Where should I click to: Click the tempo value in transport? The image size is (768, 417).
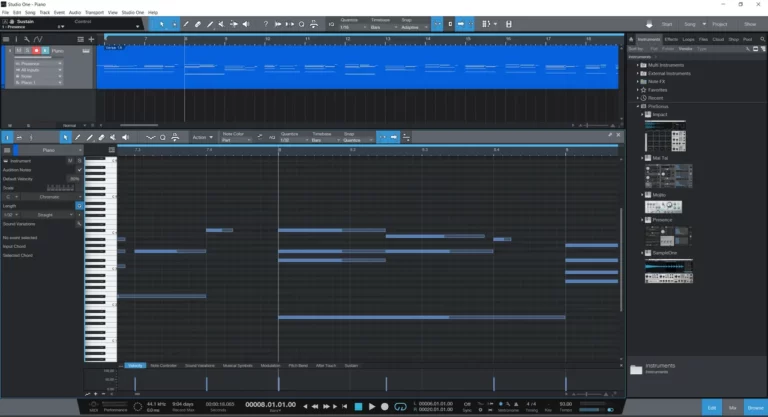[566, 404]
